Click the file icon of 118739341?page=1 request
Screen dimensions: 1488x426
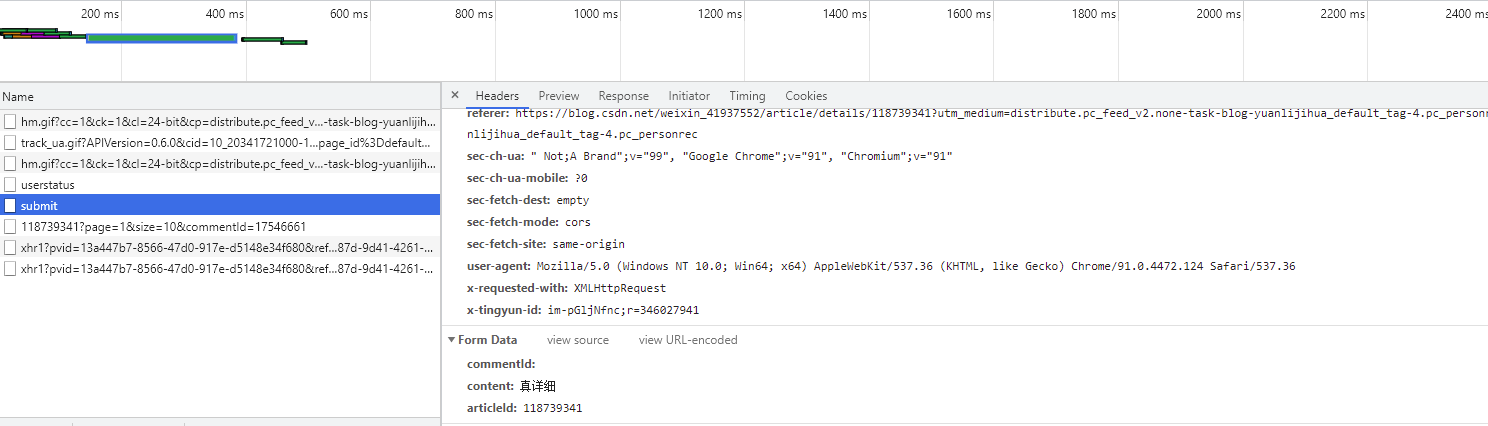point(10,227)
